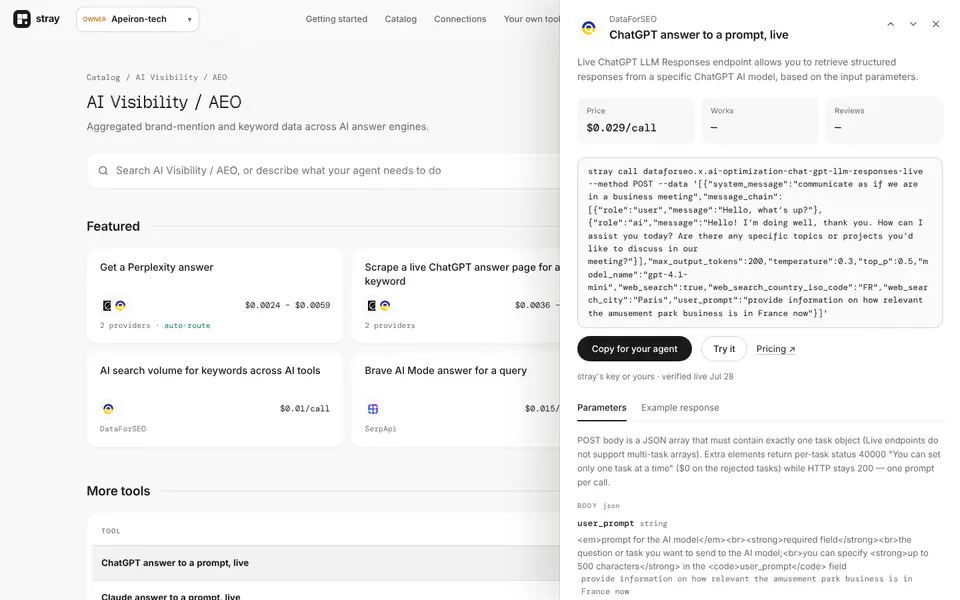Click the TOOL column header
The height and width of the screenshot is (600, 960).
(x=111, y=531)
